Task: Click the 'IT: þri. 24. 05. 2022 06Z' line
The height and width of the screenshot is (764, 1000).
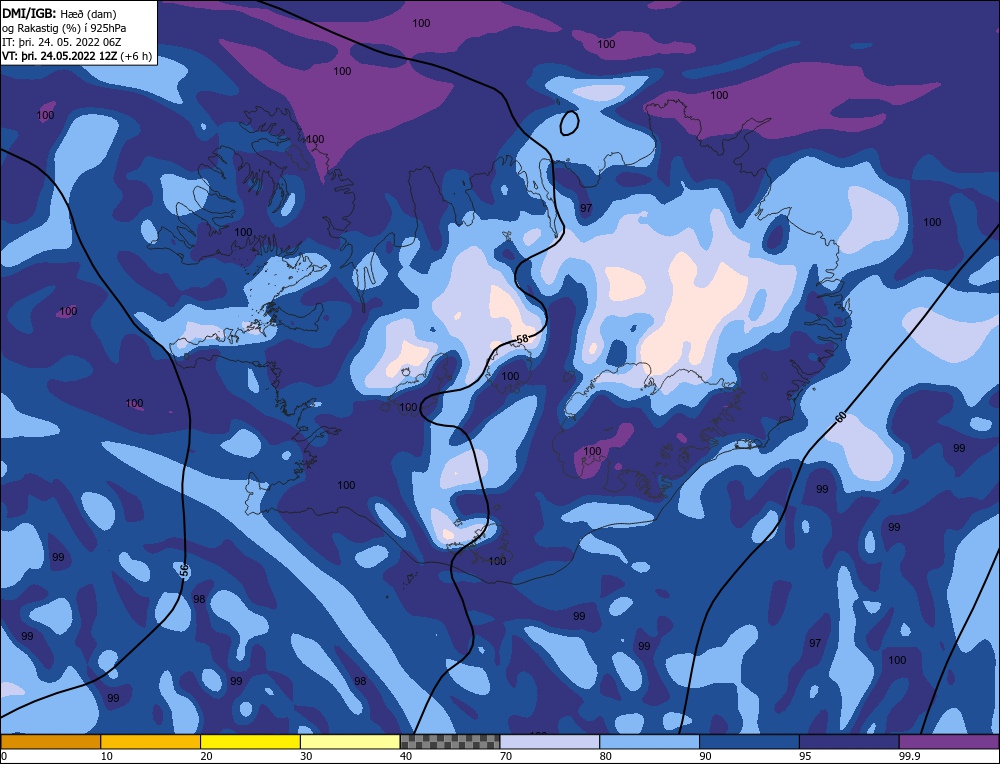Action: (61, 42)
